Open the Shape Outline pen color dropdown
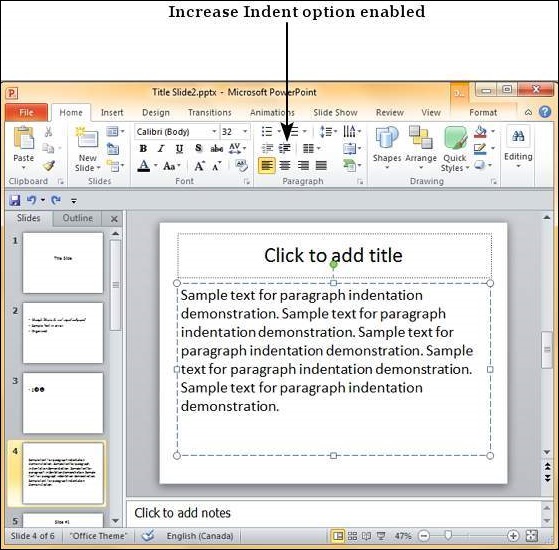The image size is (559, 550). [493, 148]
